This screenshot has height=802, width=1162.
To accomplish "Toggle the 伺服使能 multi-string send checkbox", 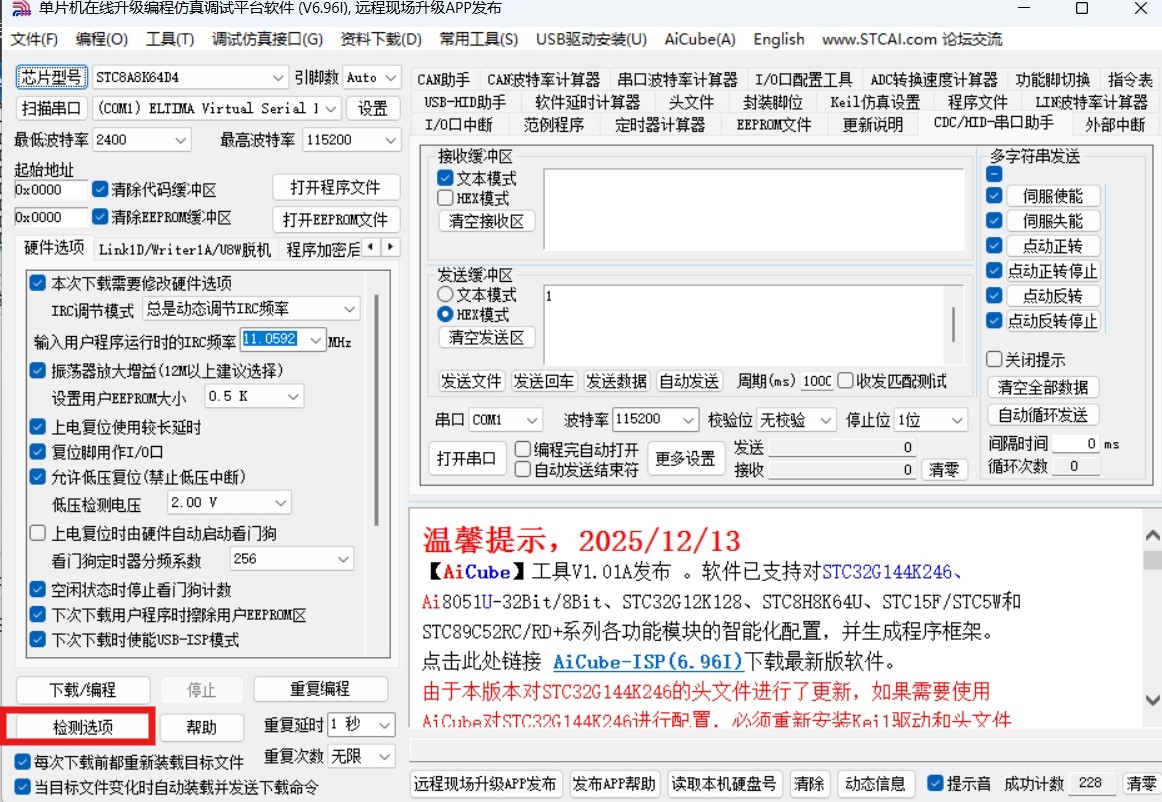I will coord(992,195).
